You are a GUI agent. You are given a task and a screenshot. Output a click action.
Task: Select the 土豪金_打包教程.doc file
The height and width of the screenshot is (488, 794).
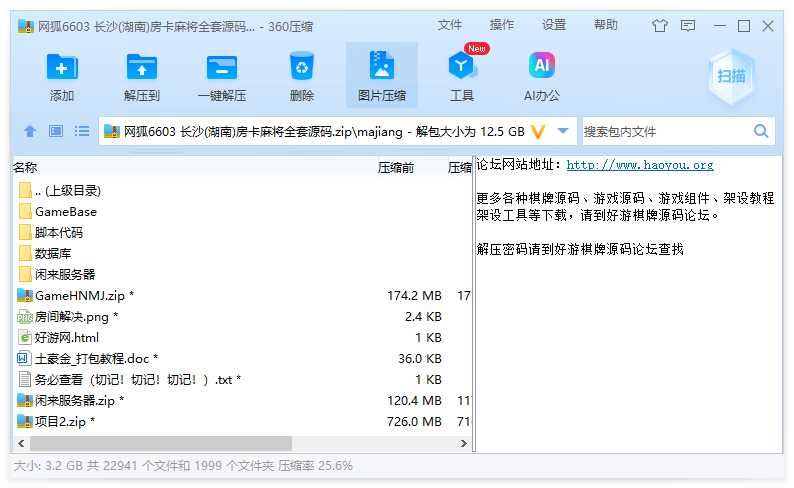pyautogui.click(x=242, y=358)
